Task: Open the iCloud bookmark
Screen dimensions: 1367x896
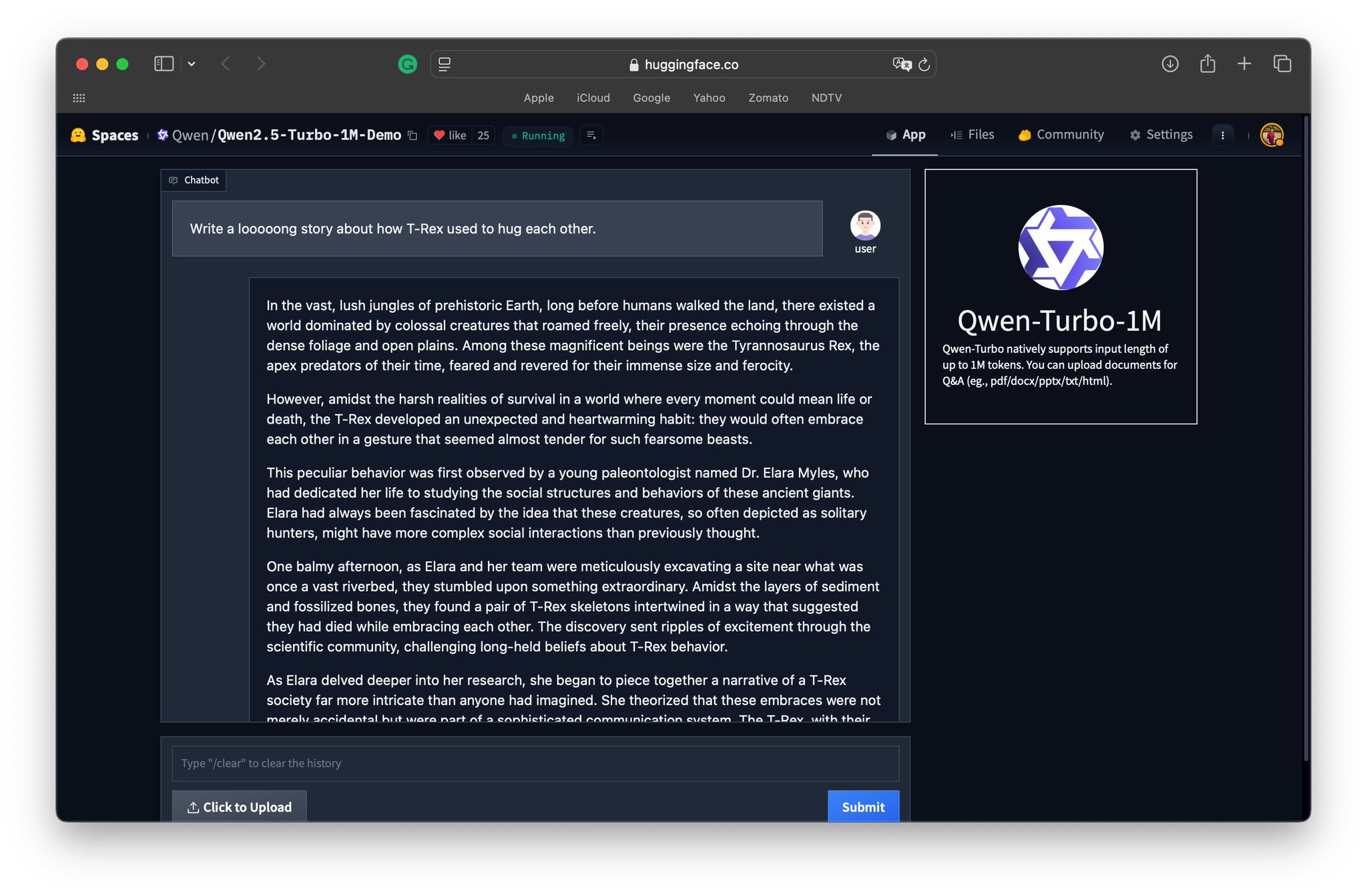Action: (593, 98)
